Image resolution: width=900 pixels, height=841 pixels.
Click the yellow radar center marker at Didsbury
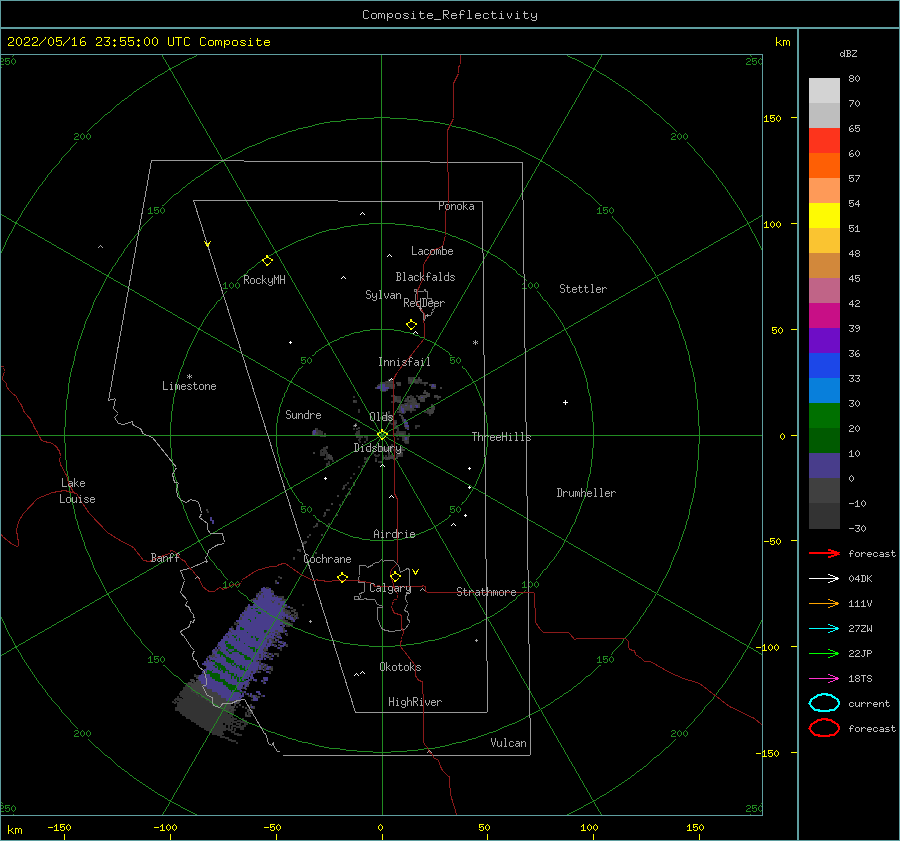(382, 435)
